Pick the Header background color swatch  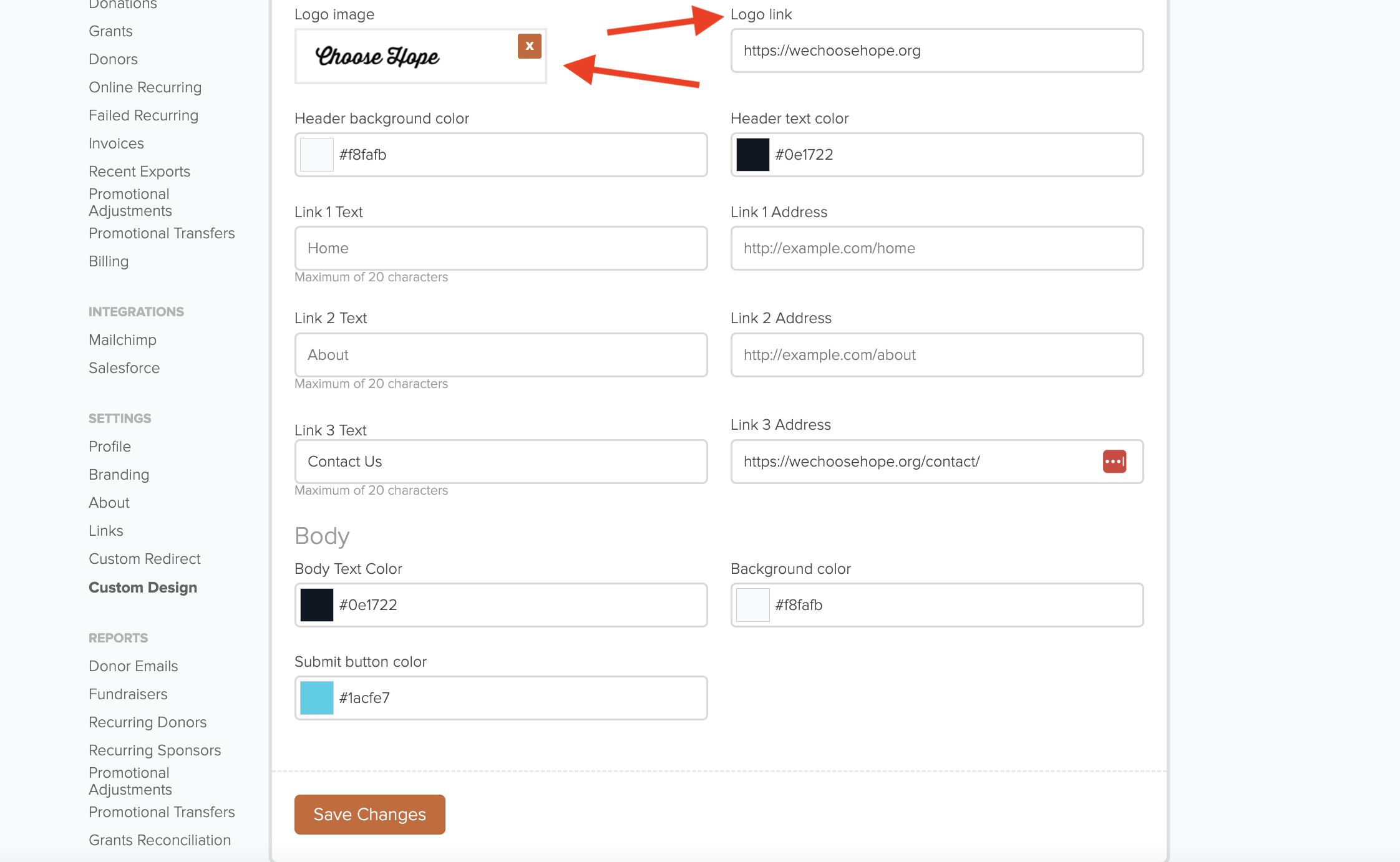pos(317,155)
